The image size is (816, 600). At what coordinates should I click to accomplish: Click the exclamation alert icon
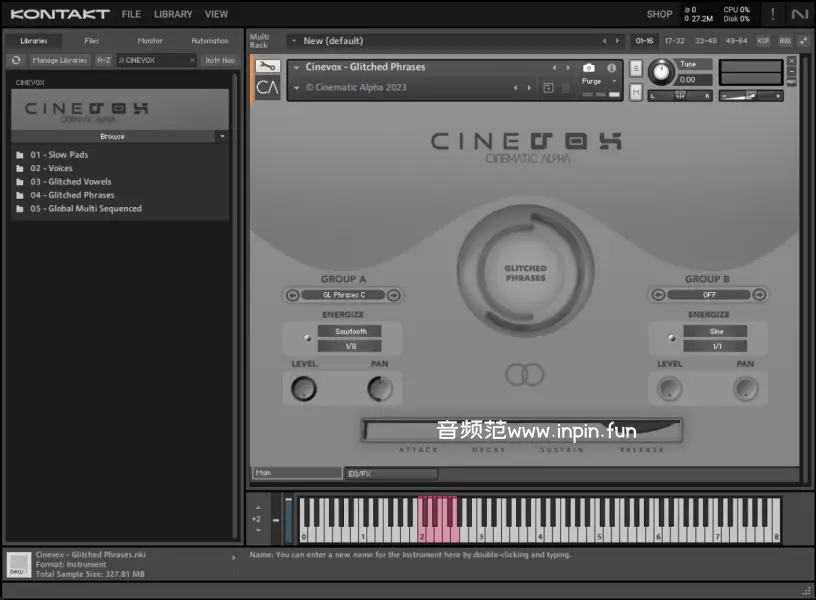pyautogui.click(x=772, y=14)
